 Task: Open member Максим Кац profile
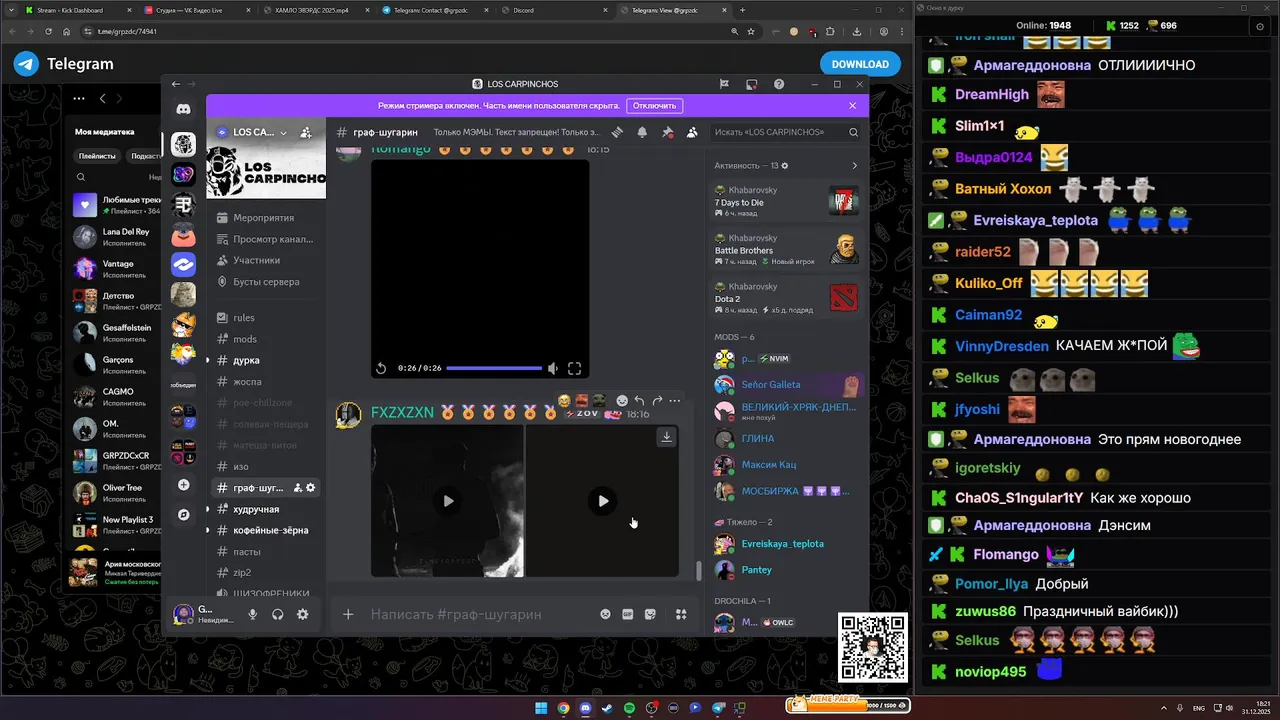tap(786, 465)
